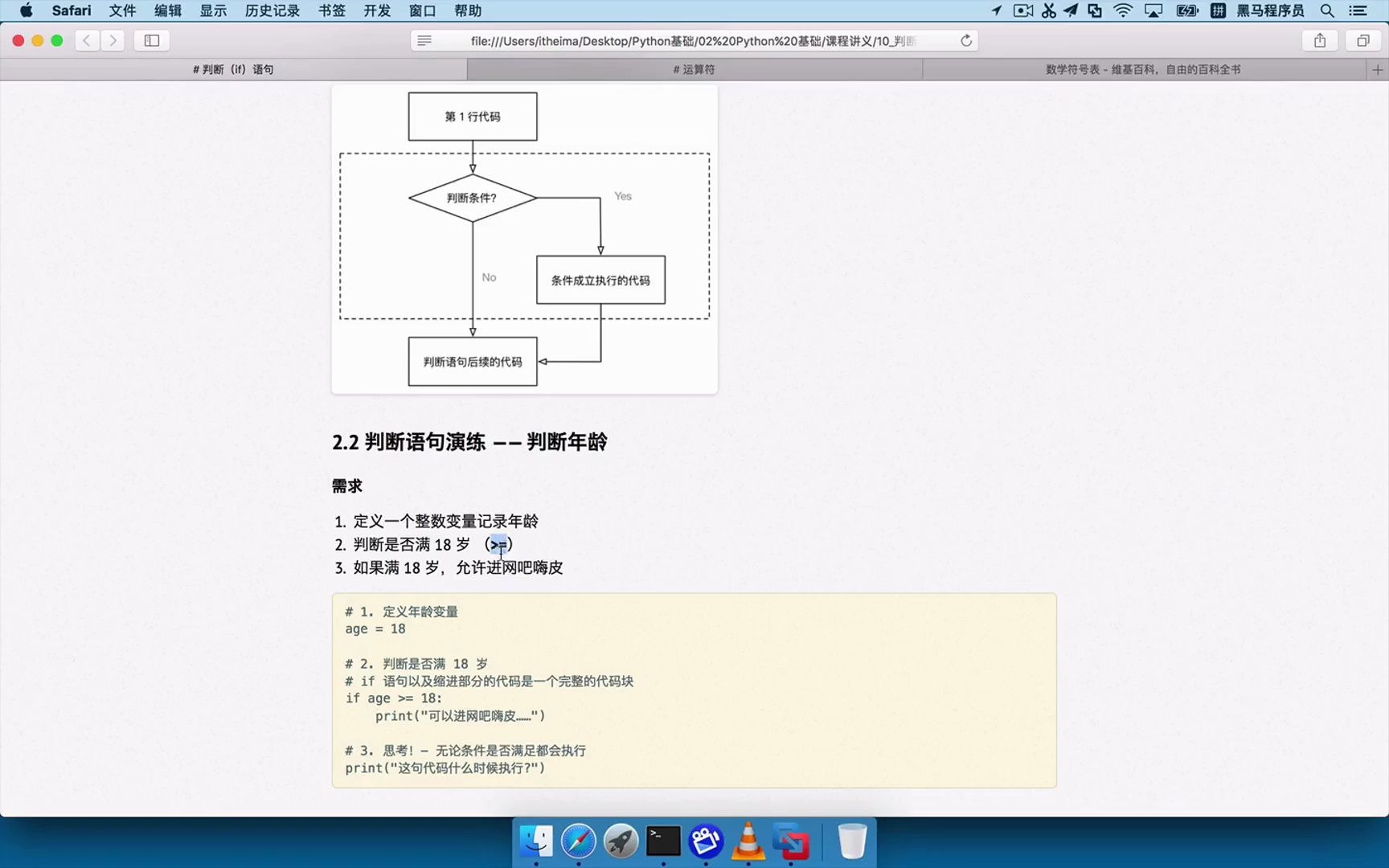This screenshot has width=1389, height=868.
Task: Click the Xnip scissors icon in menu bar
Action: tap(1047, 10)
